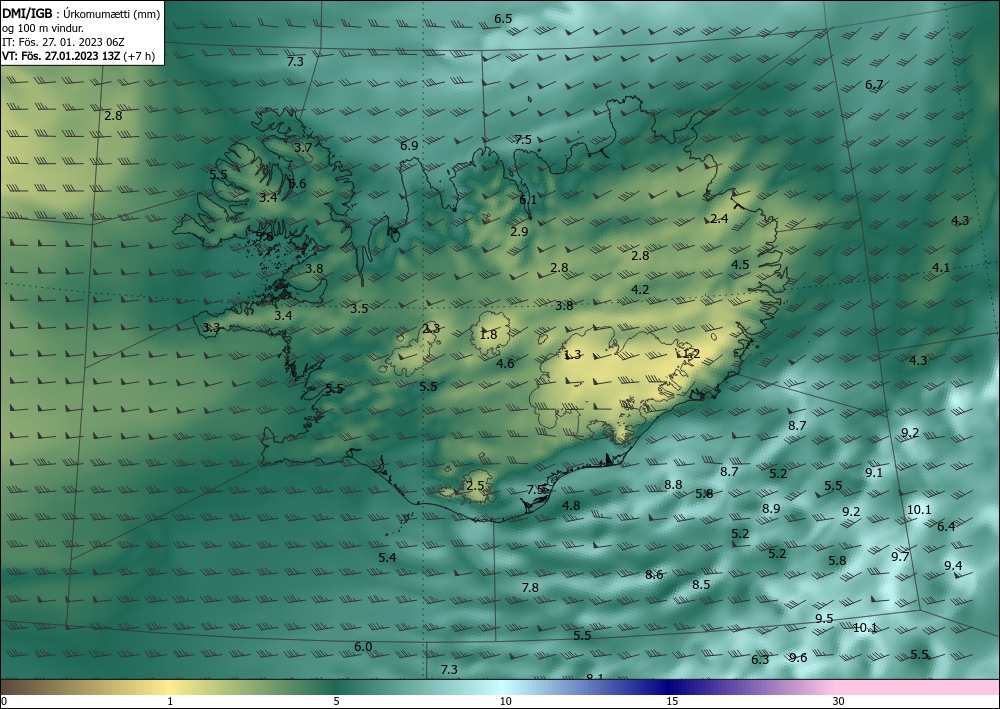Click the pink end of the color scale
Screen dimensions: 1000x709
point(918,687)
